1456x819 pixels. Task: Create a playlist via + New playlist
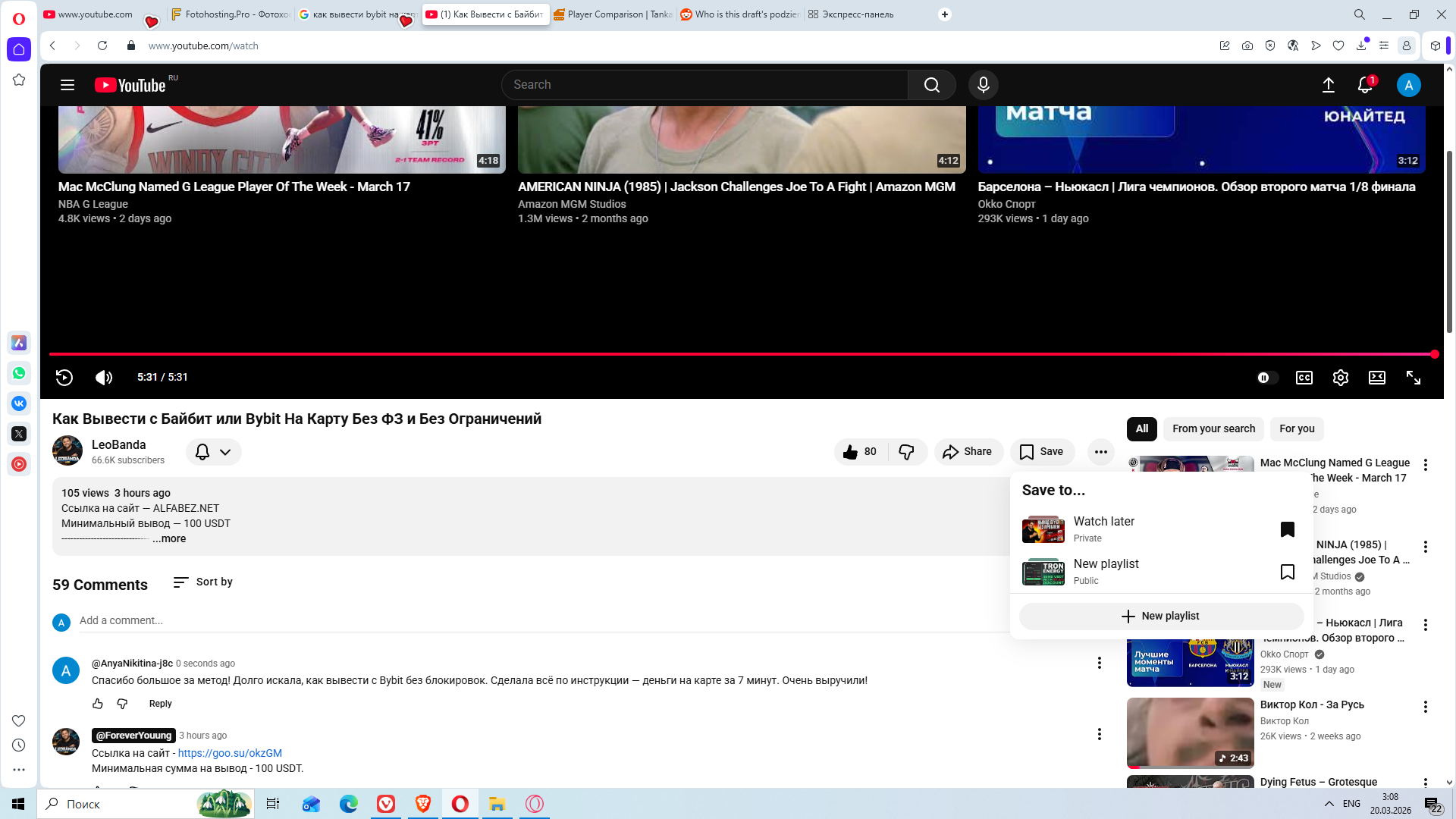pyautogui.click(x=1160, y=616)
